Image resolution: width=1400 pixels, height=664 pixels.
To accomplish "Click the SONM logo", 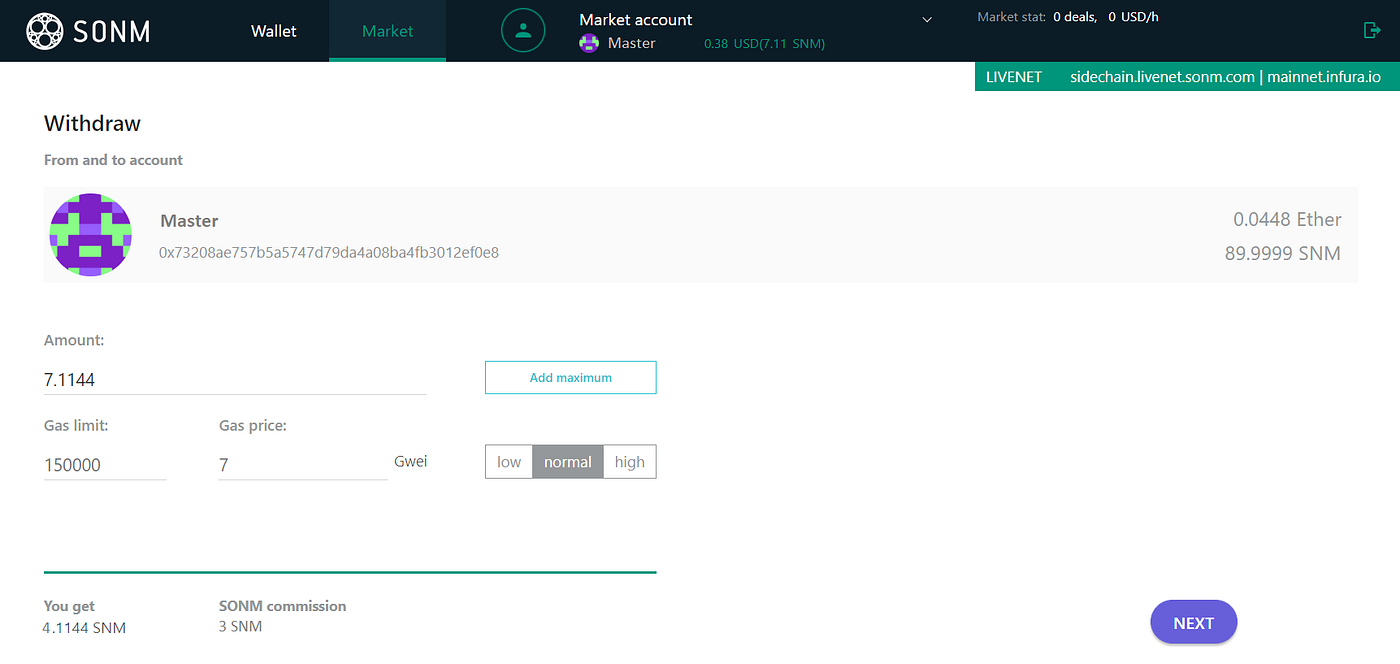I will point(88,31).
